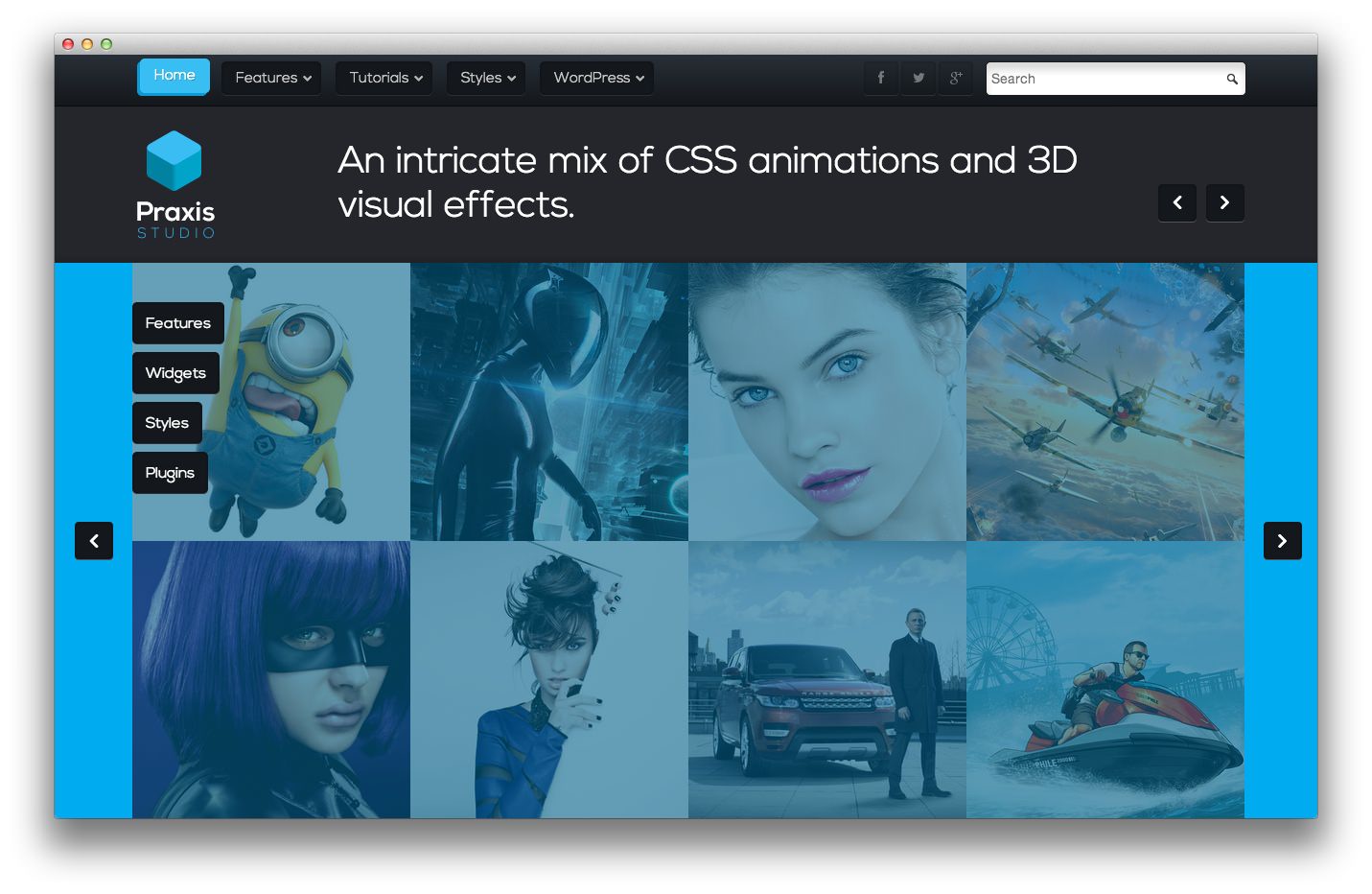Open the Features overlay button
This screenshot has height=894, width=1372.
tap(178, 323)
